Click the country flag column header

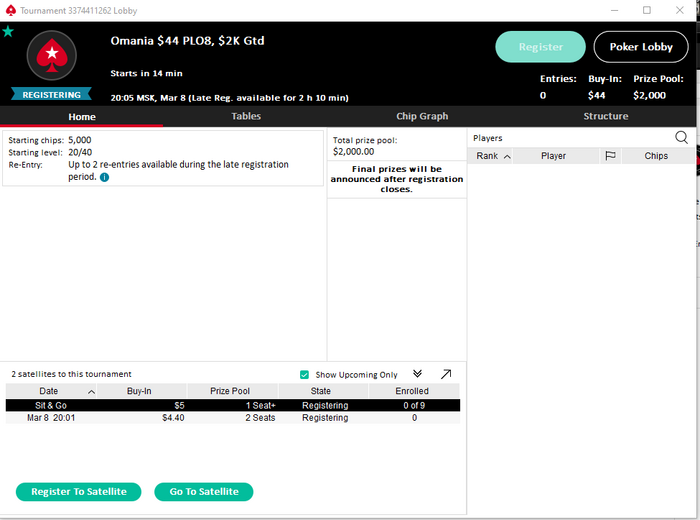(610, 156)
